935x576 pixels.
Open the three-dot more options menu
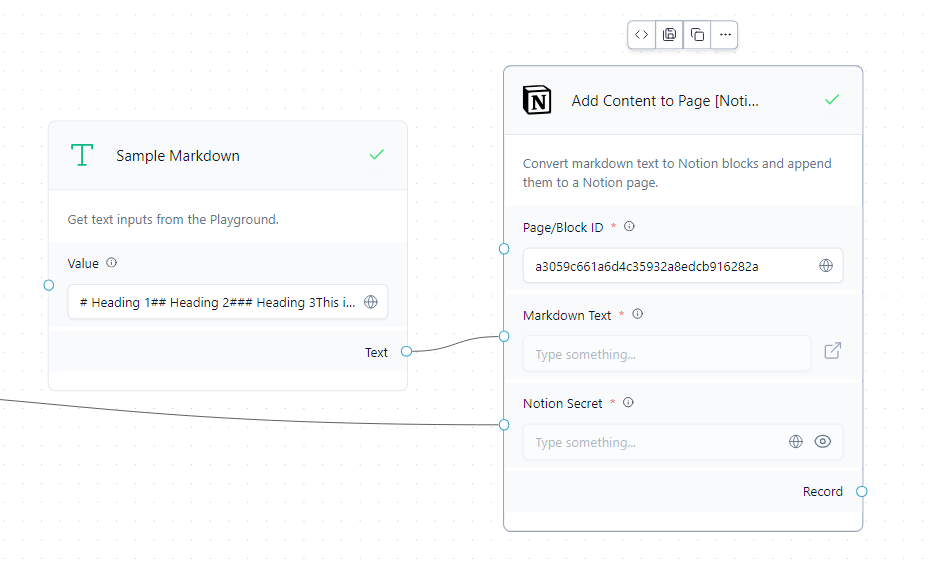(x=726, y=35)
